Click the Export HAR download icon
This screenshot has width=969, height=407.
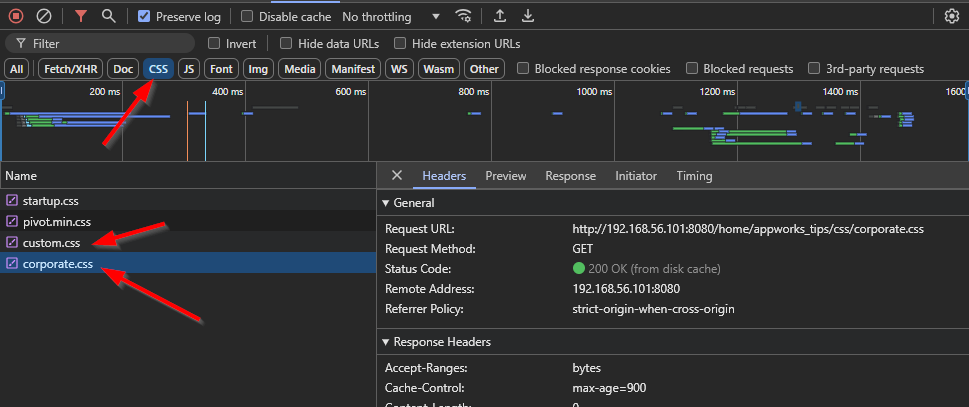[528, 16]
